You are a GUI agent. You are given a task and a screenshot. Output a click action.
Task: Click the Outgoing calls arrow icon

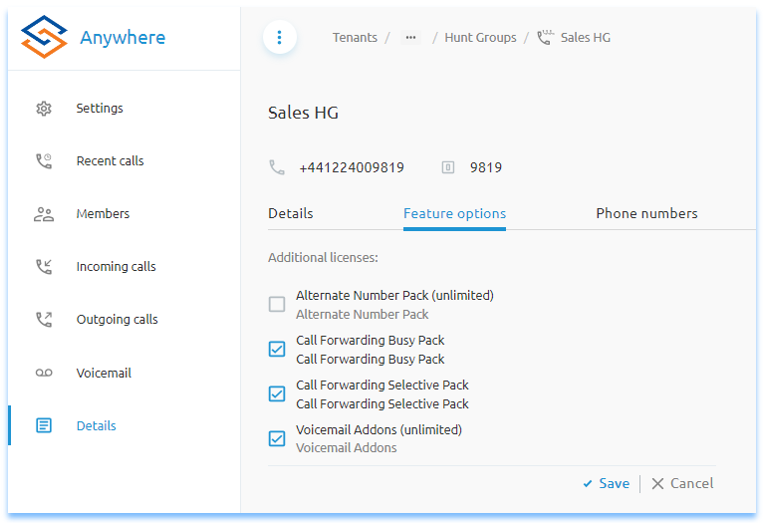(x=44, y=320)
